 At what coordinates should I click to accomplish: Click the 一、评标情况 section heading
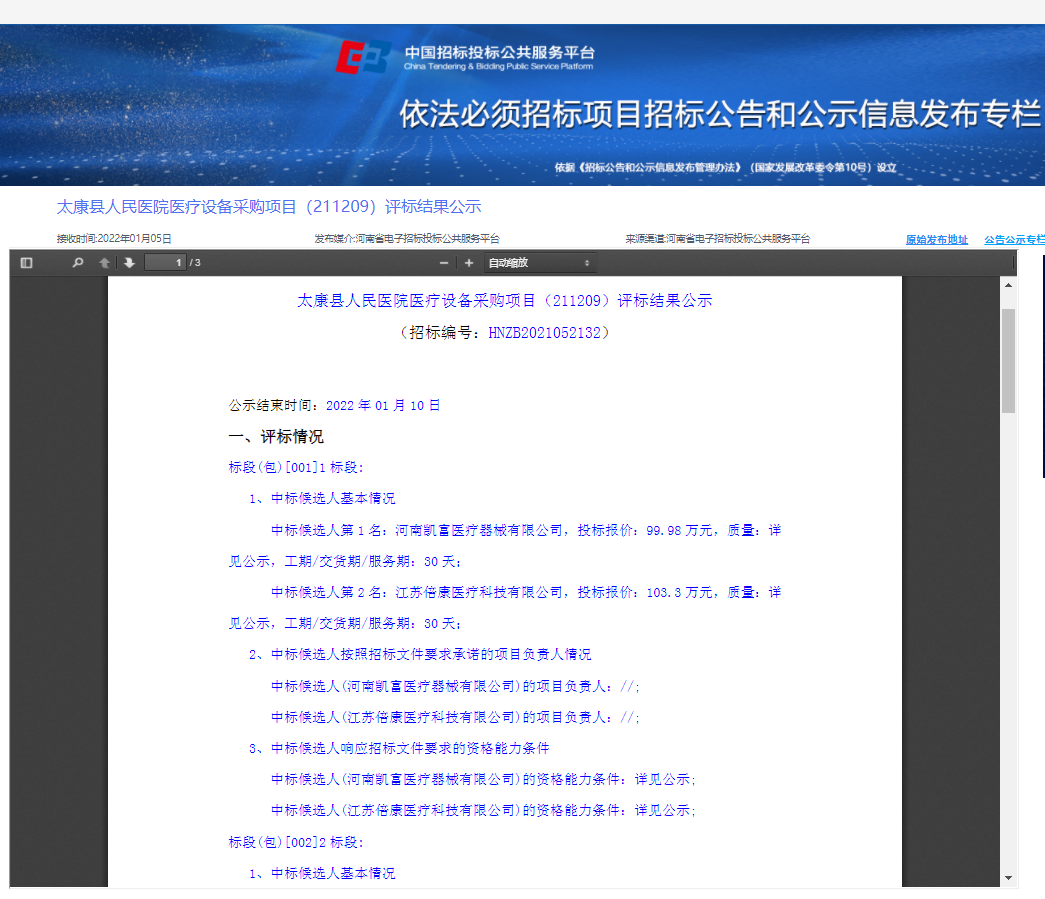276,437
